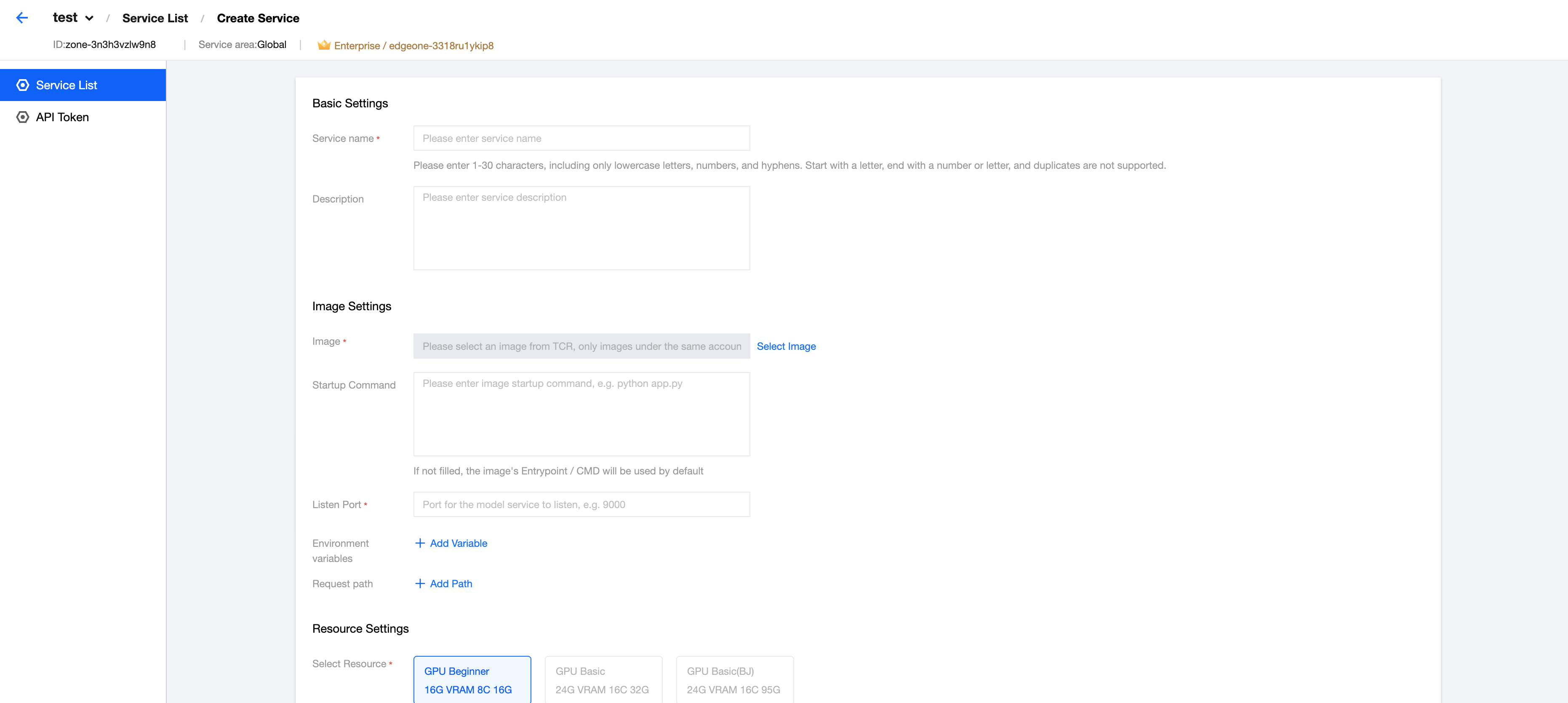Image resolution: width=1568 pixels, height=703 pixels.
Task: Click the Select Image link
Action: point(786,346)
